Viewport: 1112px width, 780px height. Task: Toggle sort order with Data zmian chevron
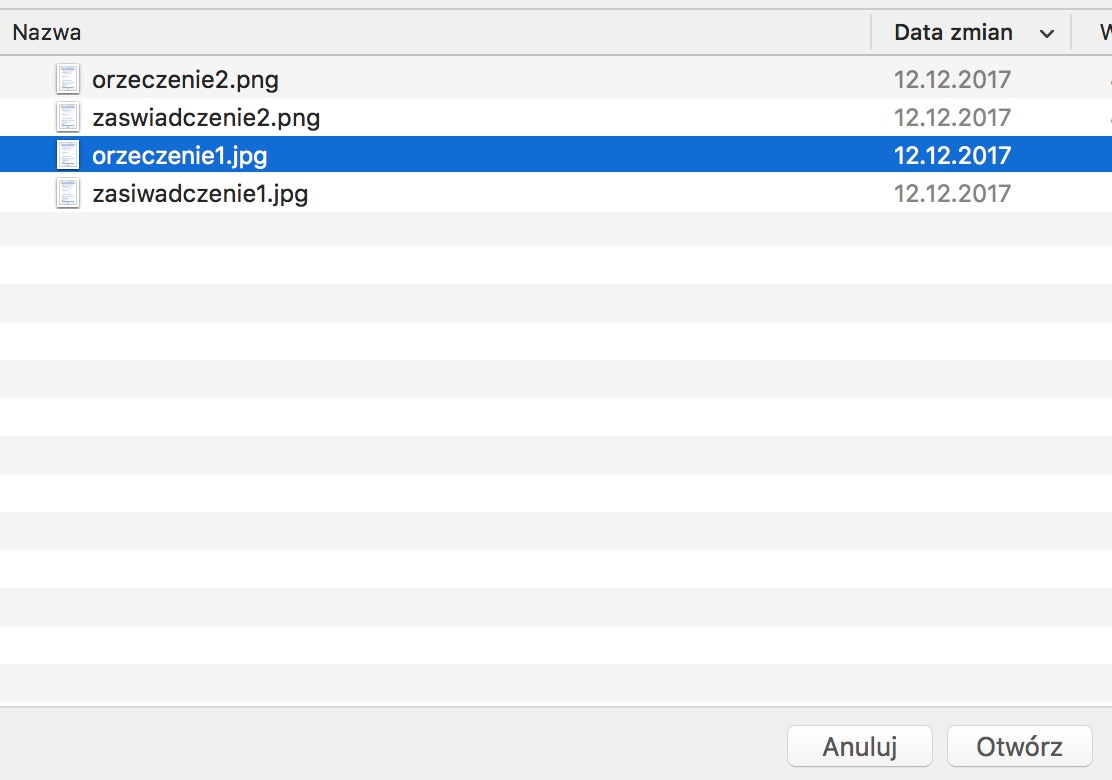coord(1047,33)
